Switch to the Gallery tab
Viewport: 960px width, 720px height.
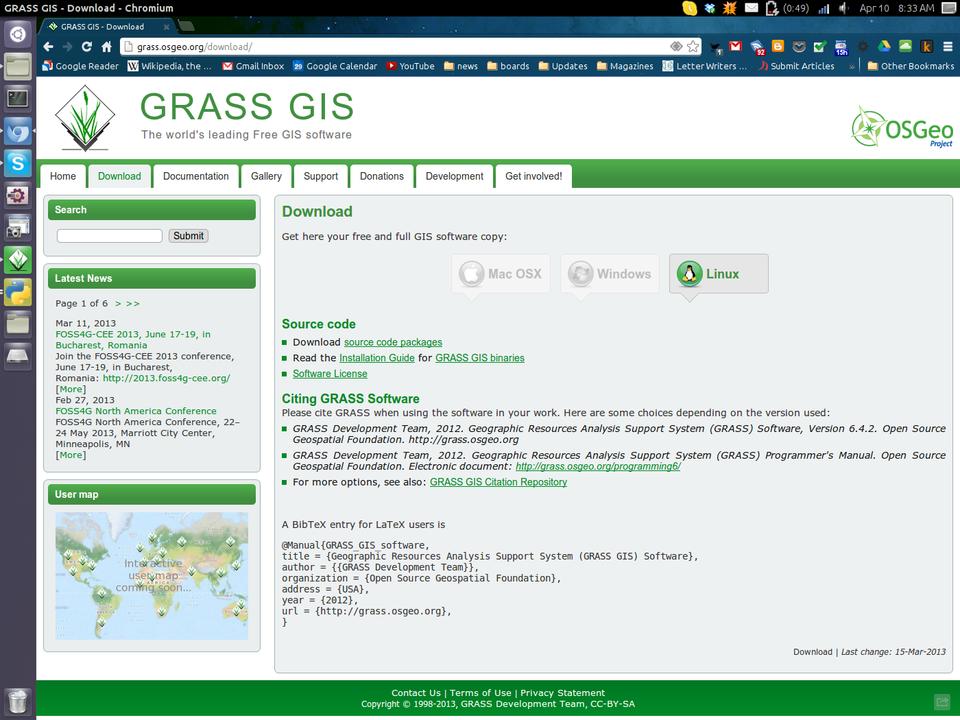266,176
